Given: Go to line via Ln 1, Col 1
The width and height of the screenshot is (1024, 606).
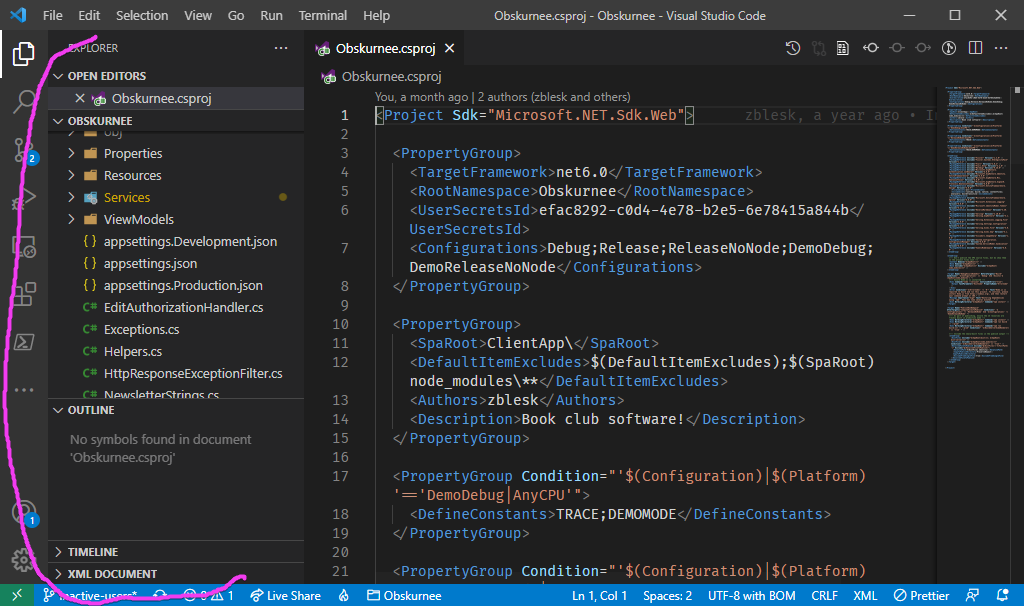Looking at the screenshot, I should (600, 596).
